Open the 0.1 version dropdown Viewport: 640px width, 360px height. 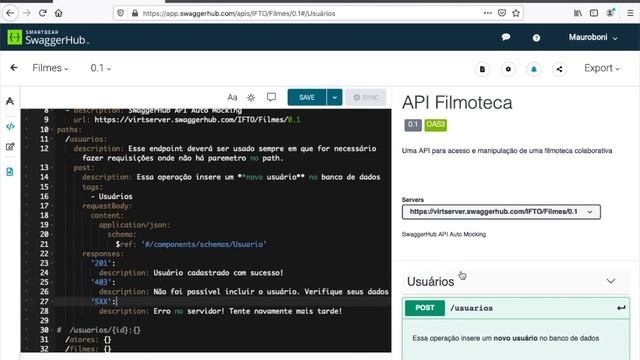101,68
